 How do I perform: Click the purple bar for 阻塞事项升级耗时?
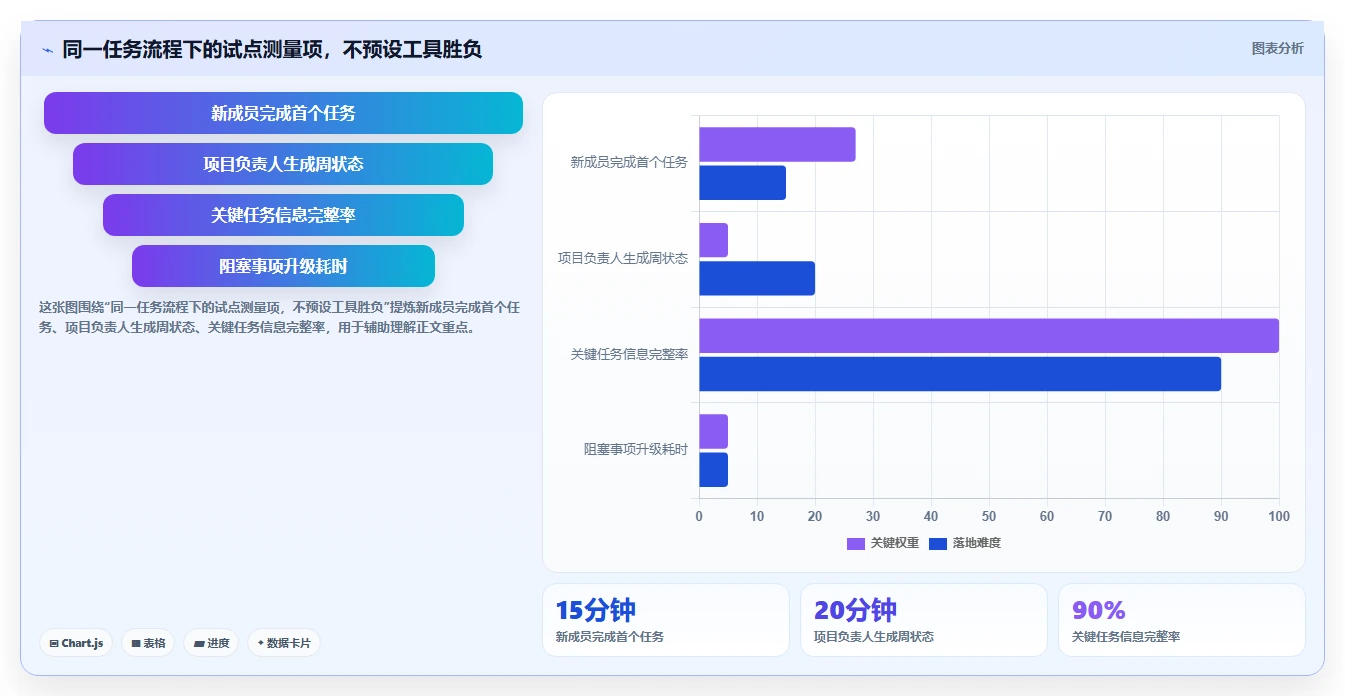click(713, 431)
